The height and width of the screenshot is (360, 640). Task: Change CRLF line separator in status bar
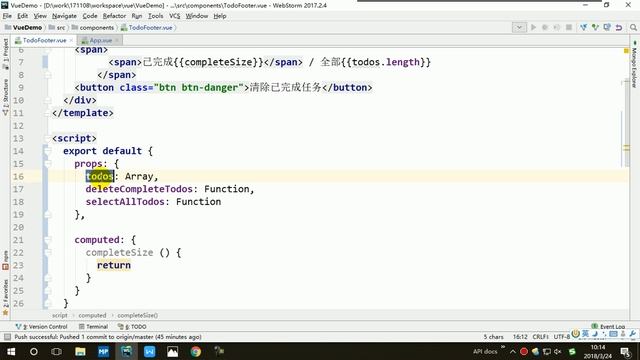(540, 337)
